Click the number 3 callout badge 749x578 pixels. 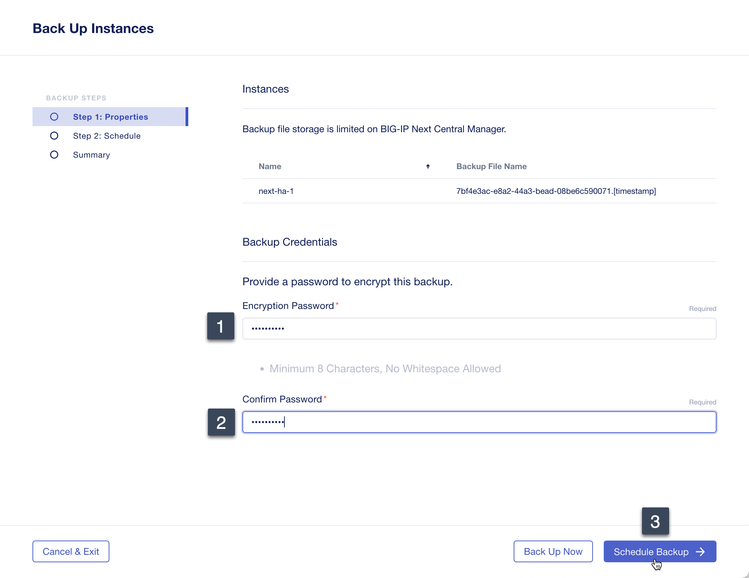655,521
